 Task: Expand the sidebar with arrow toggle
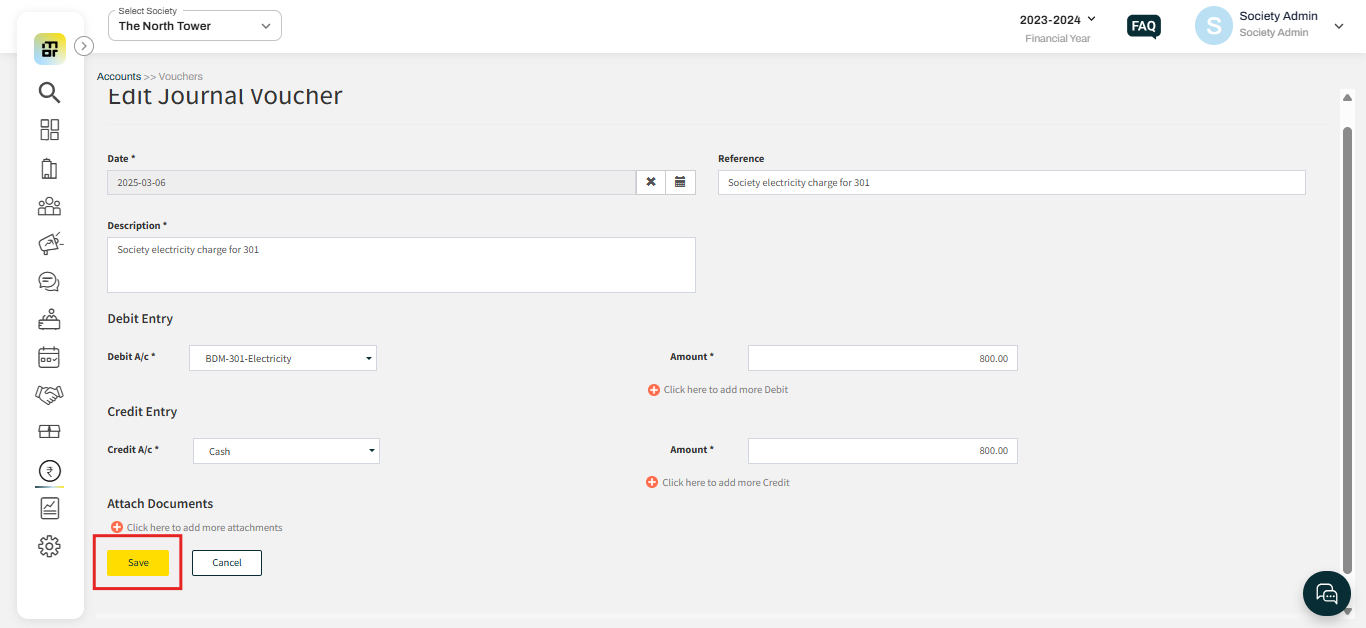click(x=84, y=45)
